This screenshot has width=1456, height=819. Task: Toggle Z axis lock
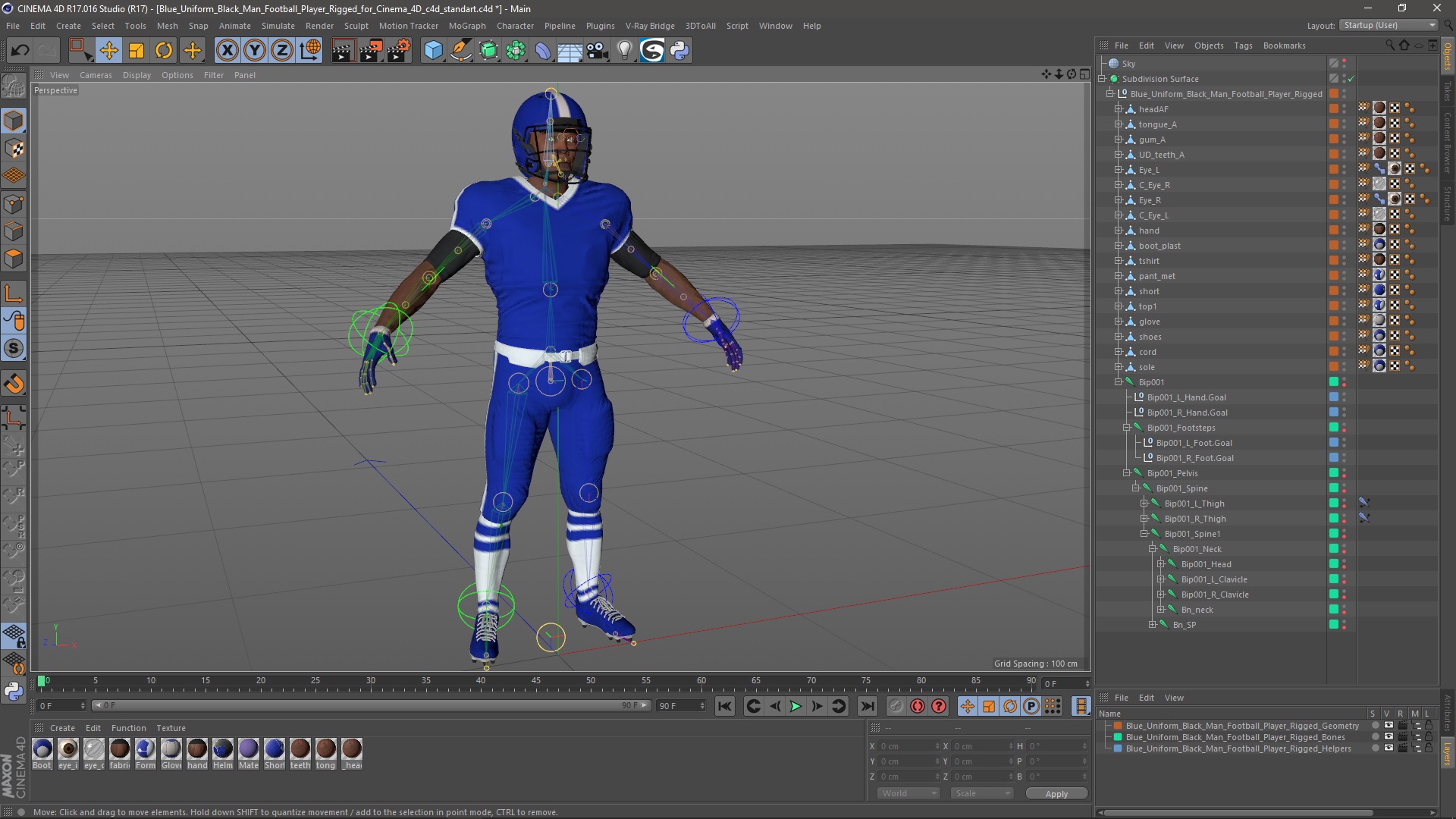tap(282, 51)
